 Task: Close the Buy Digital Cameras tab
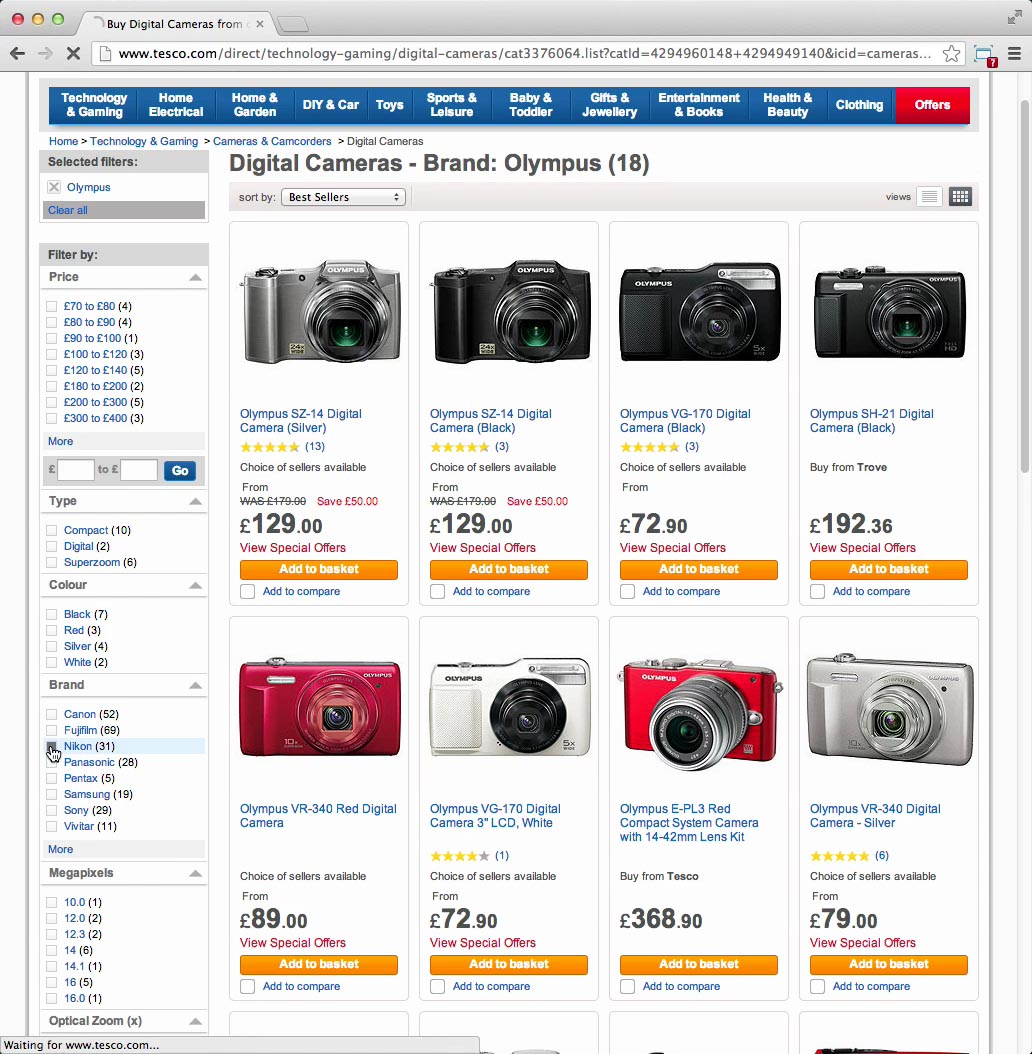[260, 24]
